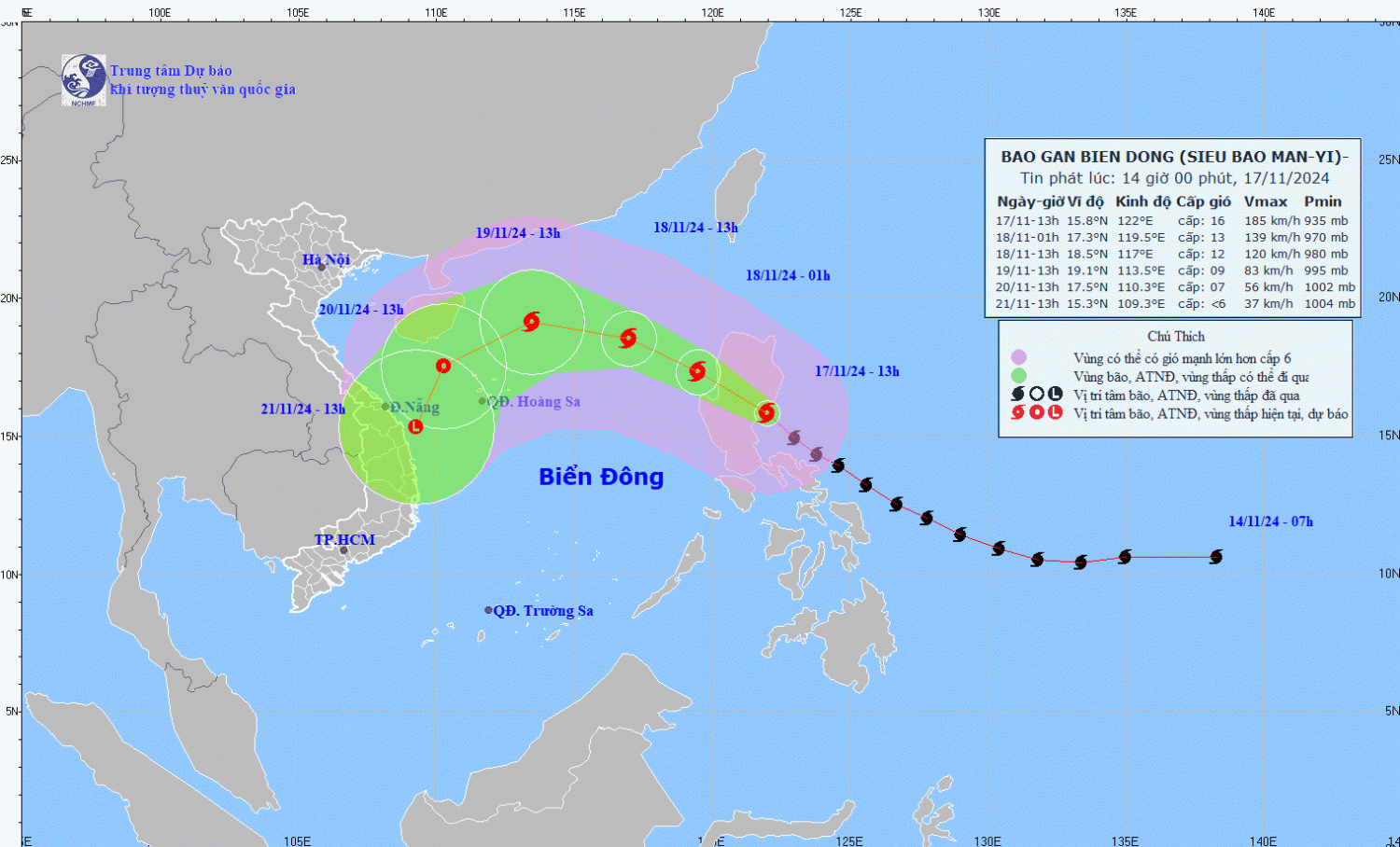
Task: Select the QĐ. Hoàng Sa label
Action: pos(536,401)
